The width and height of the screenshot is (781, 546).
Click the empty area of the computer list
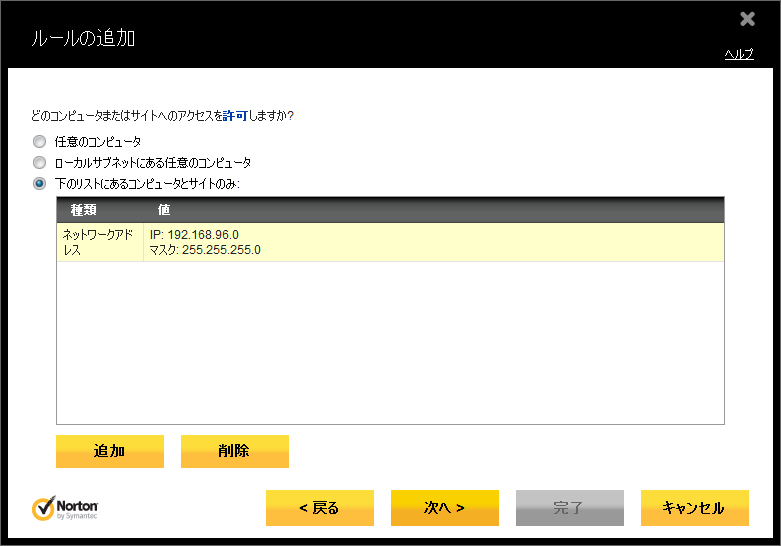coord(390,340)
